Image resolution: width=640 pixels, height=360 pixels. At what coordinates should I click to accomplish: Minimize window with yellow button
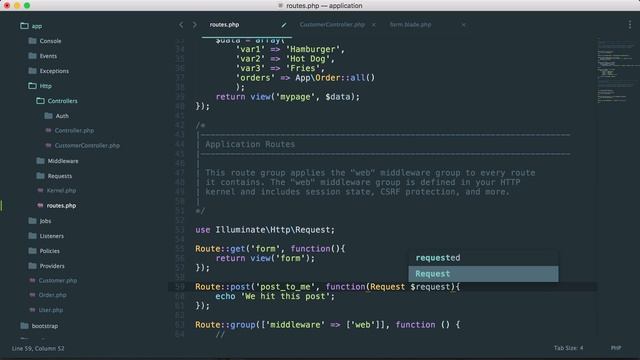[17, 6]
